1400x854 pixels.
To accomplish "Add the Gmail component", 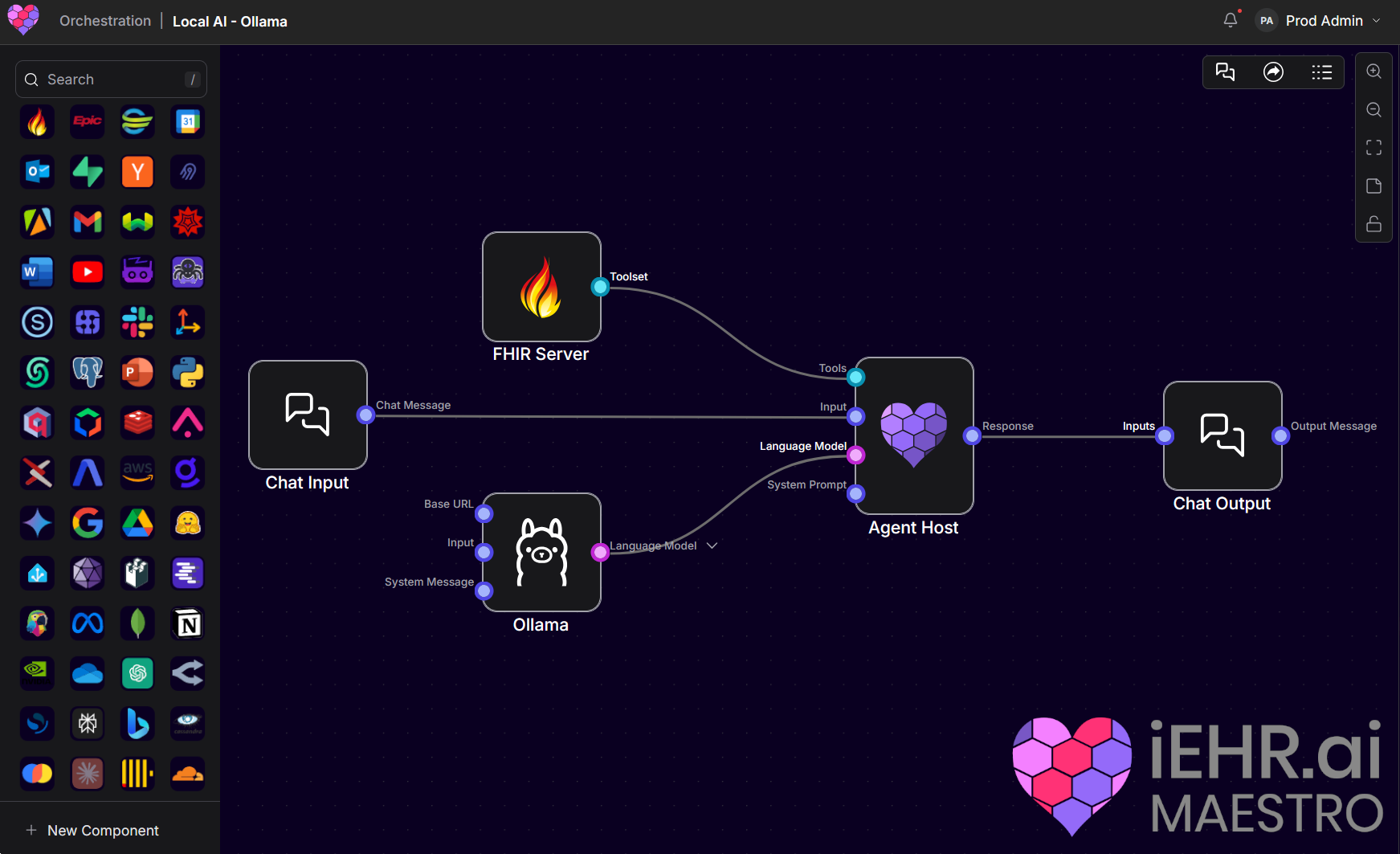I will [88, 222].
